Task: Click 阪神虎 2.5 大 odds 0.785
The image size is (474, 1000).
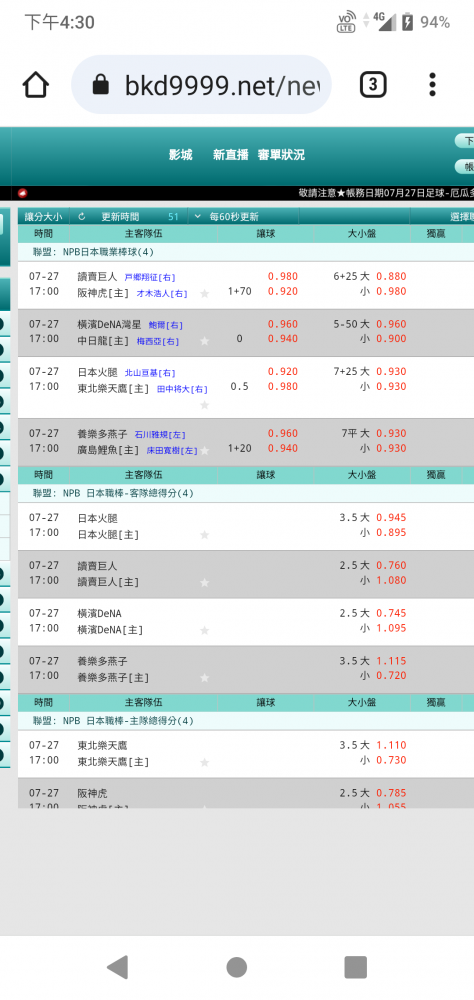Action: 391,793
